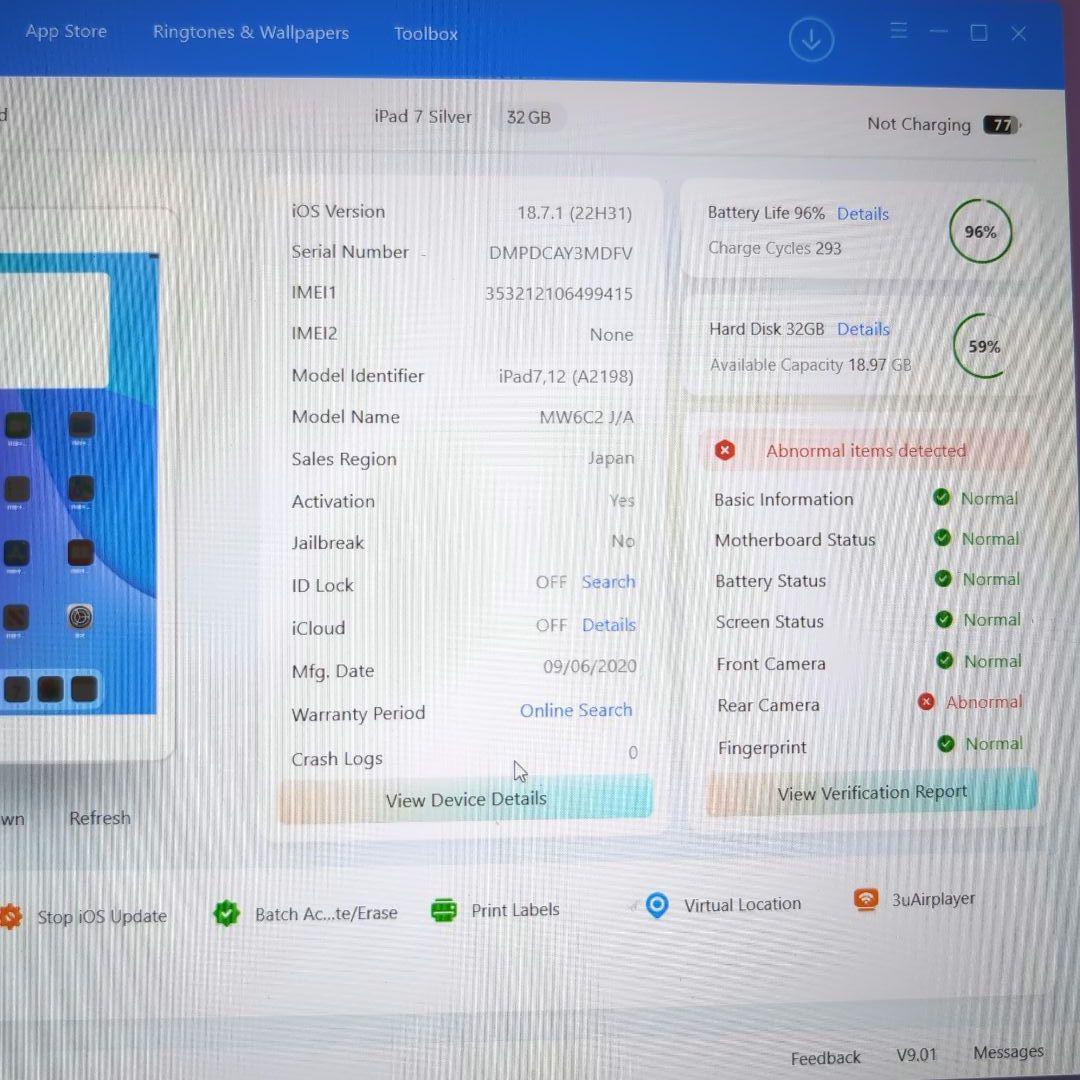Click the V9.01 version number

coord(916,1055)
